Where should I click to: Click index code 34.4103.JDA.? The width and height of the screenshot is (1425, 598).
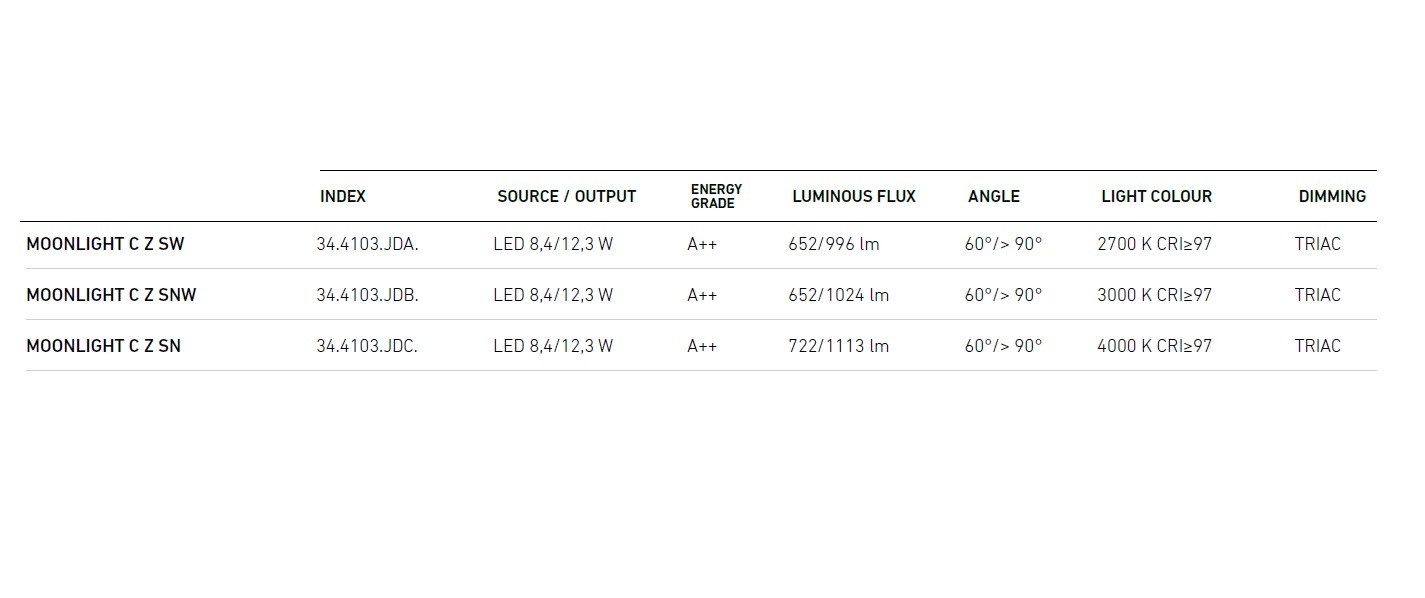[367, 244]
